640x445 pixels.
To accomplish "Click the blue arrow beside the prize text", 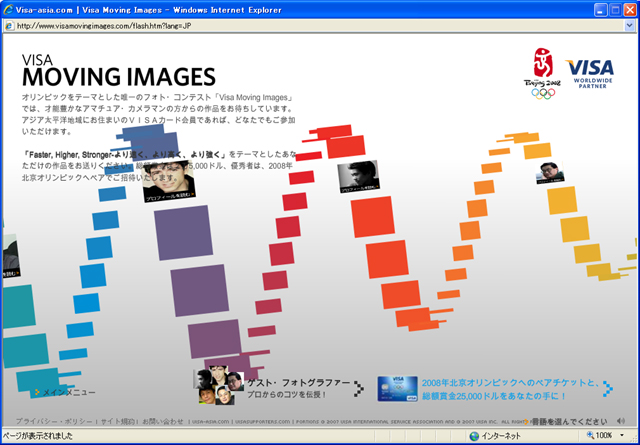I will pos(608,389).
